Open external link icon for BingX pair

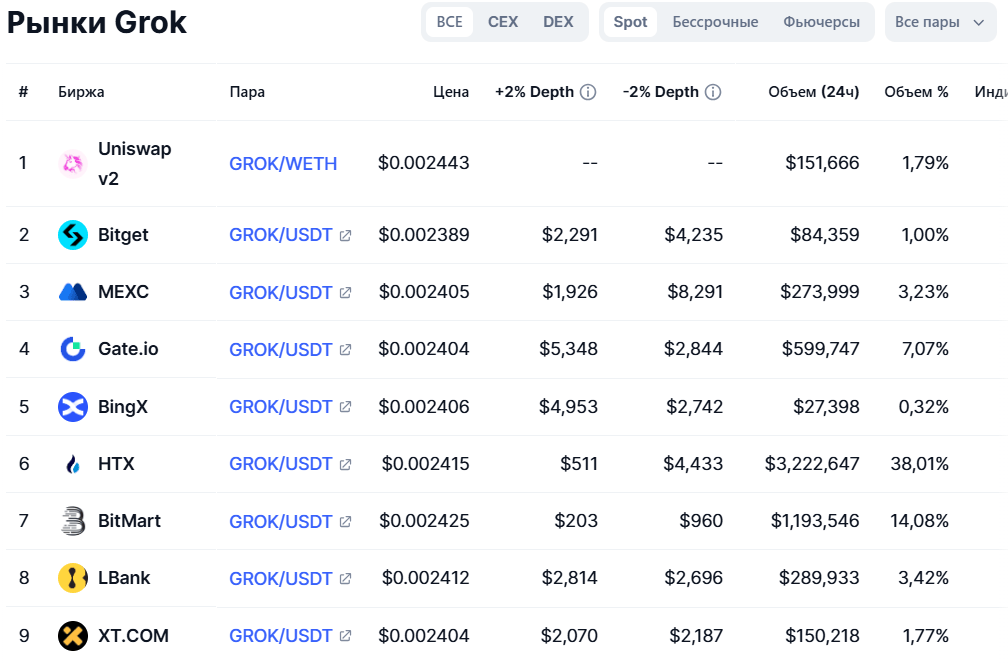point(345,407)
